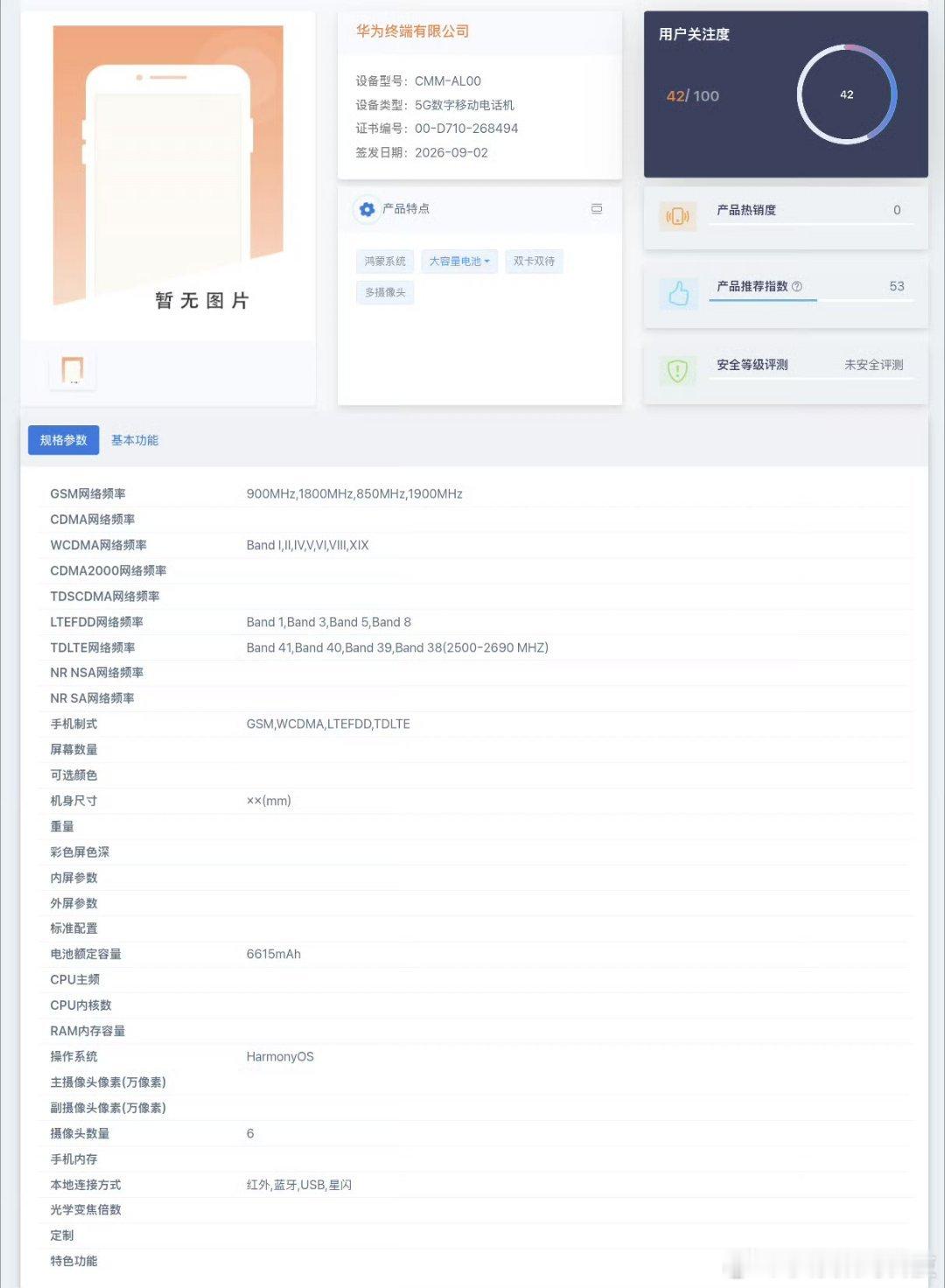Click the vibrating phone icon for 产品热销度
Image resolution: width=945 pixels, height=1288 pixels.
678,215
